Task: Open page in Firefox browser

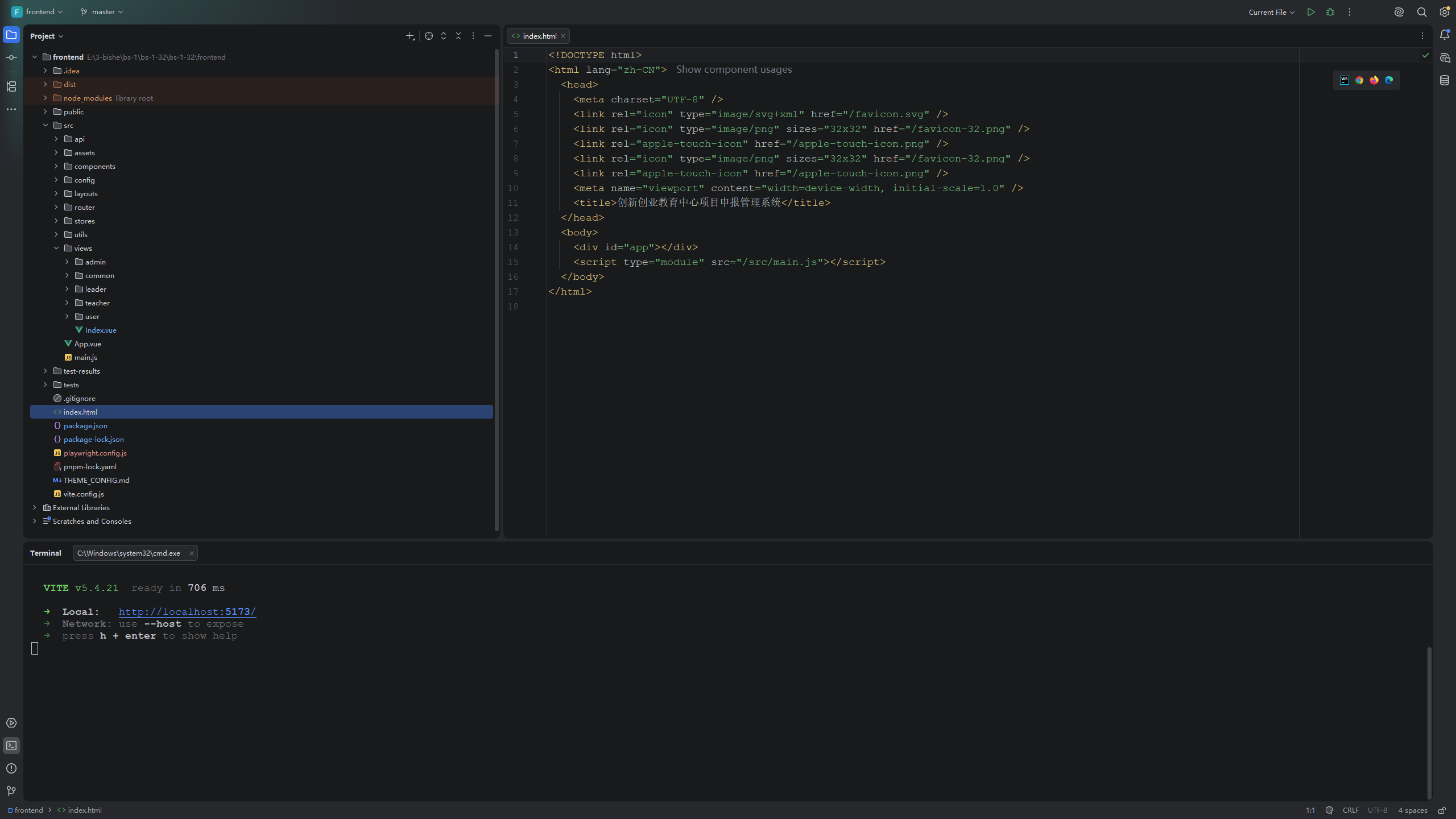Action: coord(1374,80)
